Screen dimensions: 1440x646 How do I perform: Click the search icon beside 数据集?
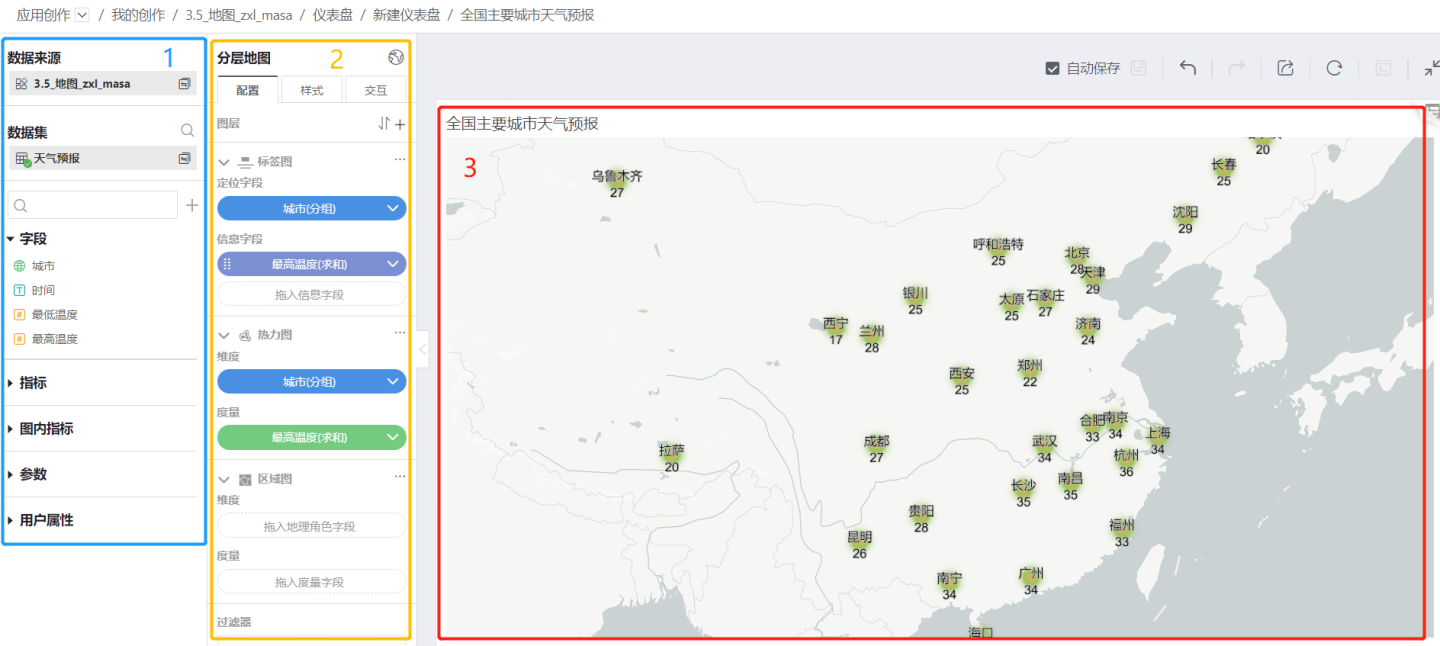pyautogui.click(x=187, y=131)
